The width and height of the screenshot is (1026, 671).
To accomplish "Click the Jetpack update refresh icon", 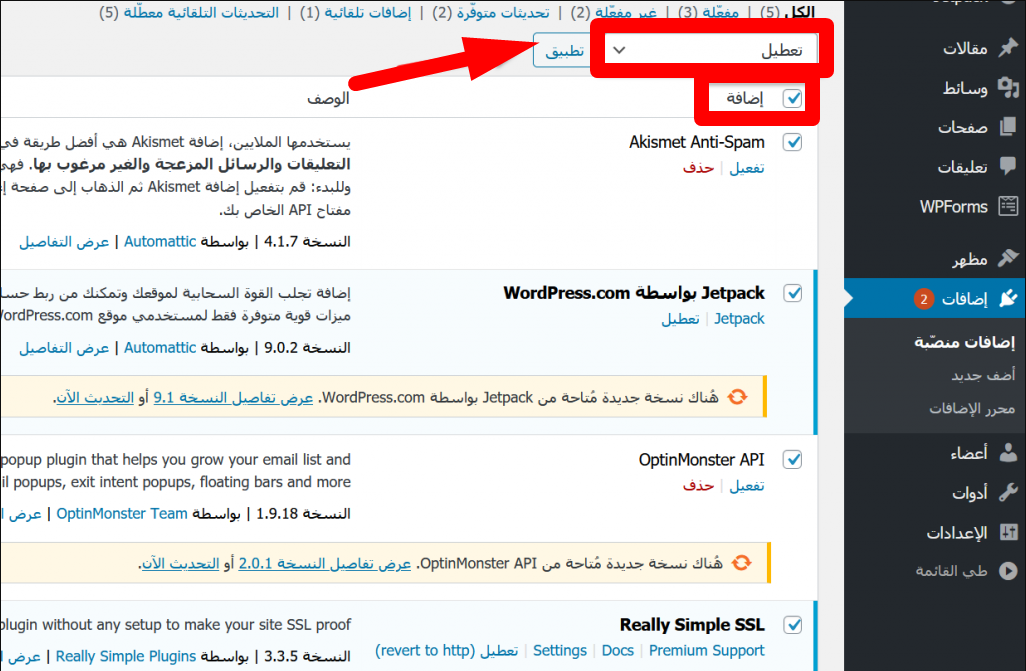I will point(737,397).
